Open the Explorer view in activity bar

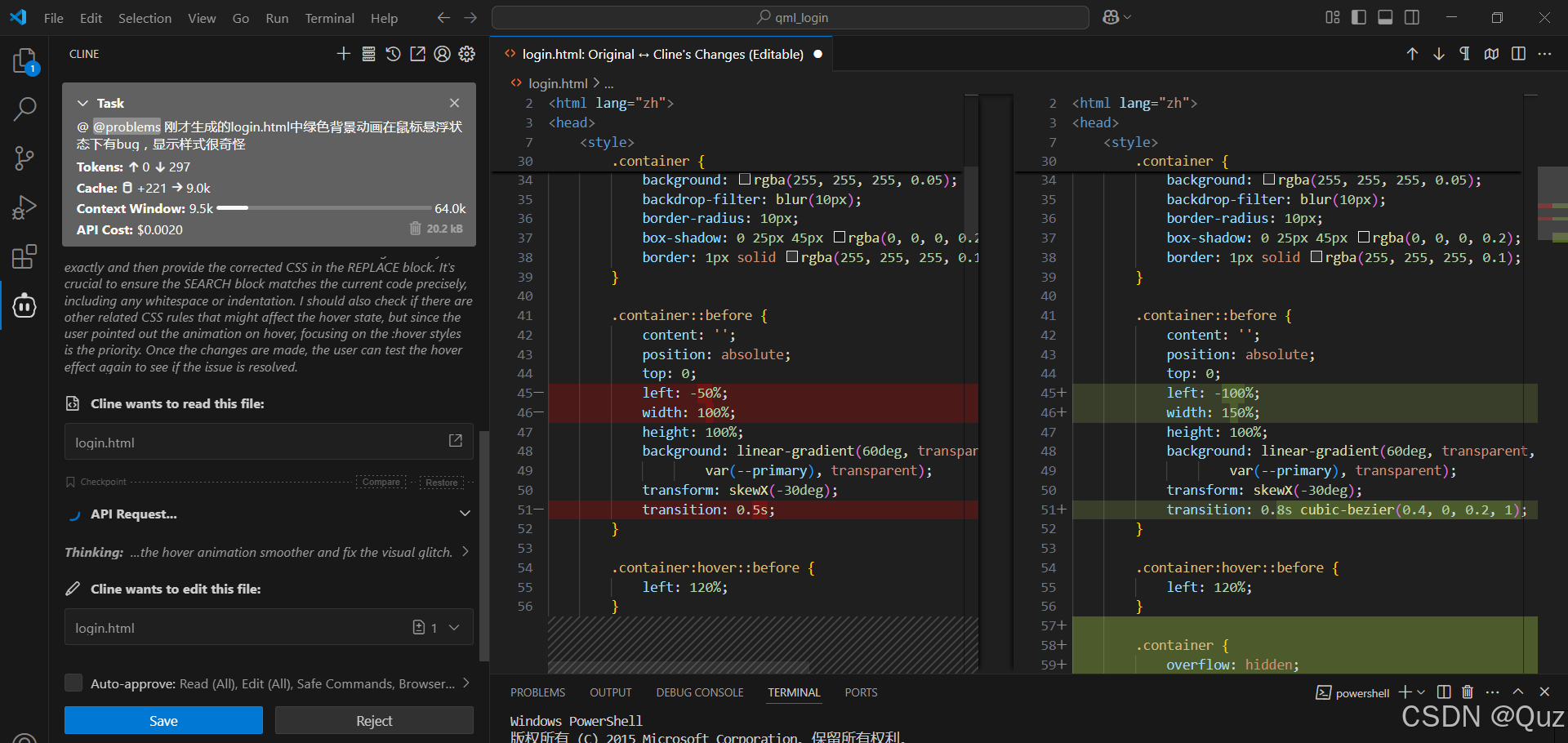24,61
